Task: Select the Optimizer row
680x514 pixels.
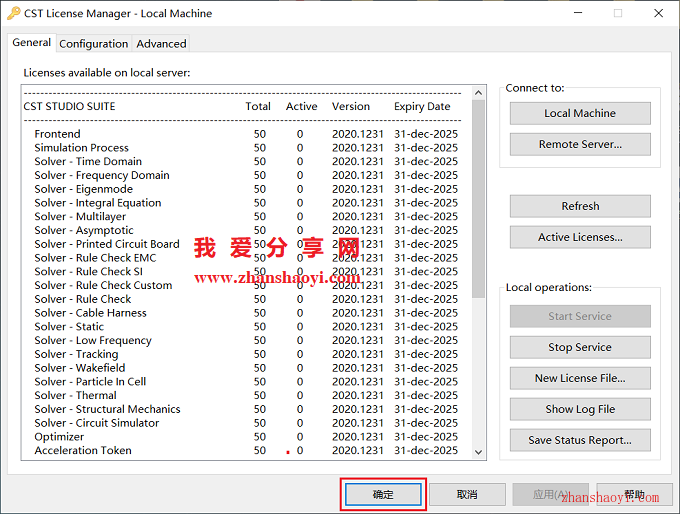Action: coord(246,437)
